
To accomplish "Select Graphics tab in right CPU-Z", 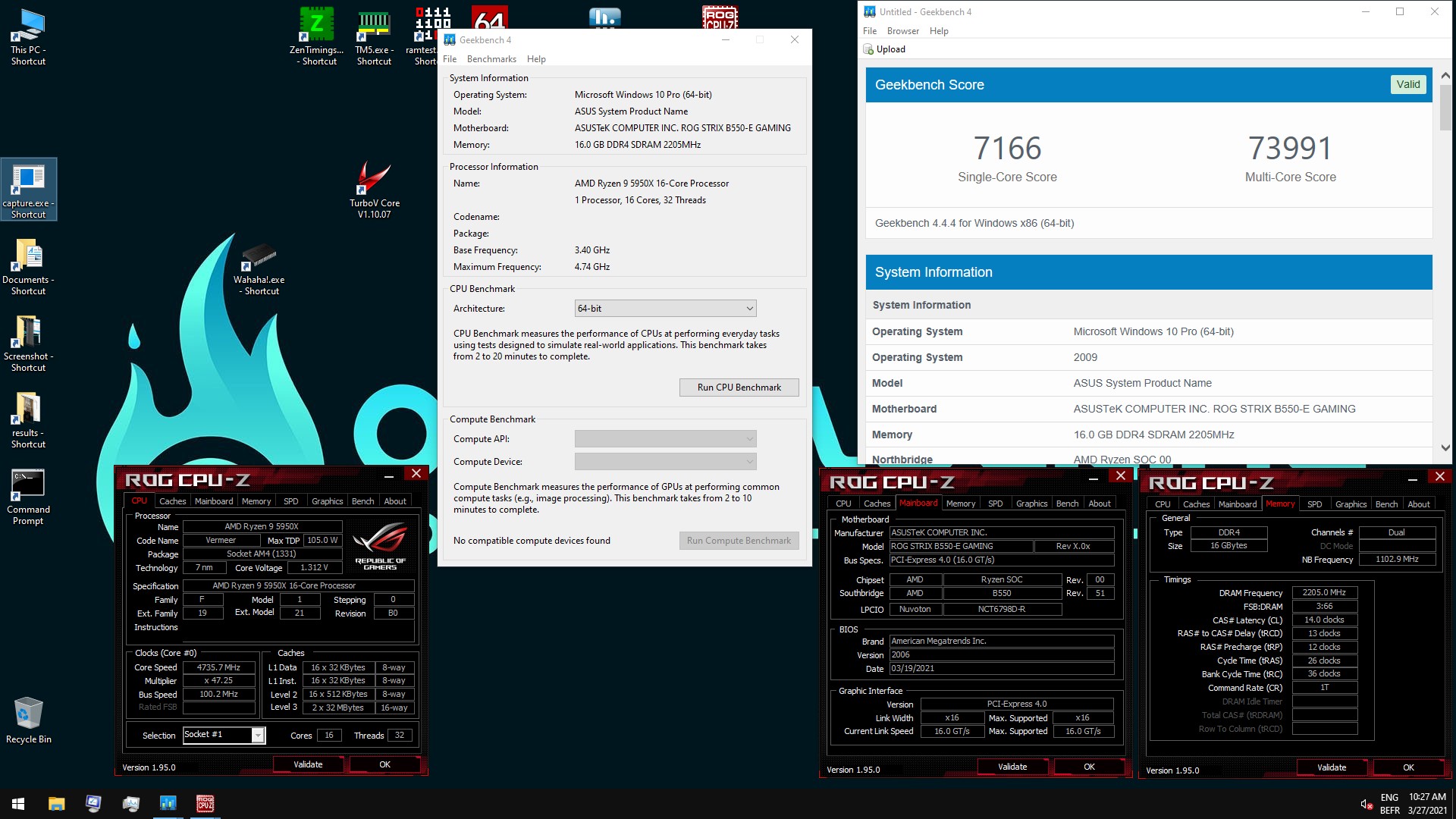I will (1351, 504).
